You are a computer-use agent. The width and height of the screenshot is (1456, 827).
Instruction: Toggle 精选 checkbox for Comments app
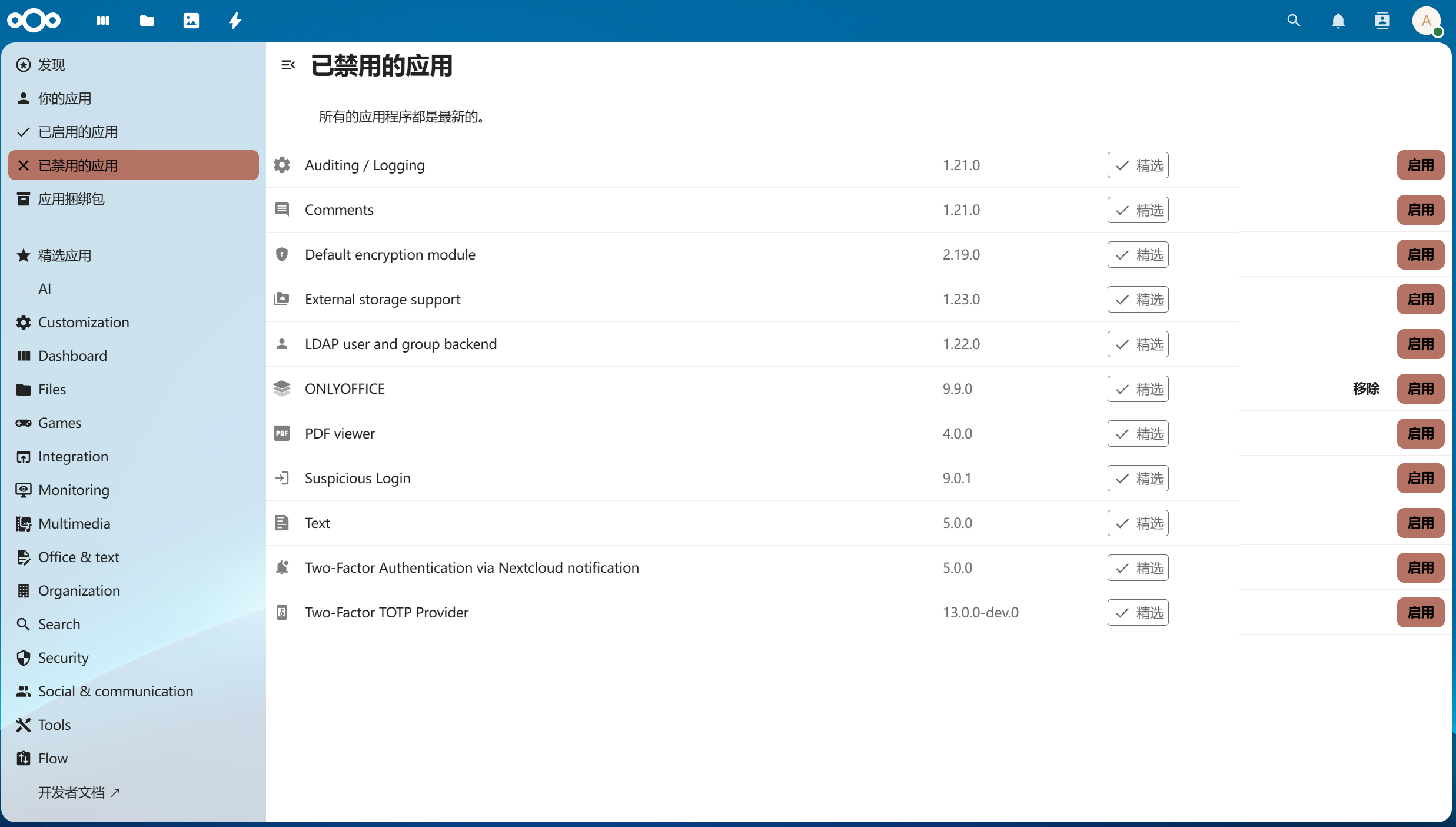pos(1137,210)
